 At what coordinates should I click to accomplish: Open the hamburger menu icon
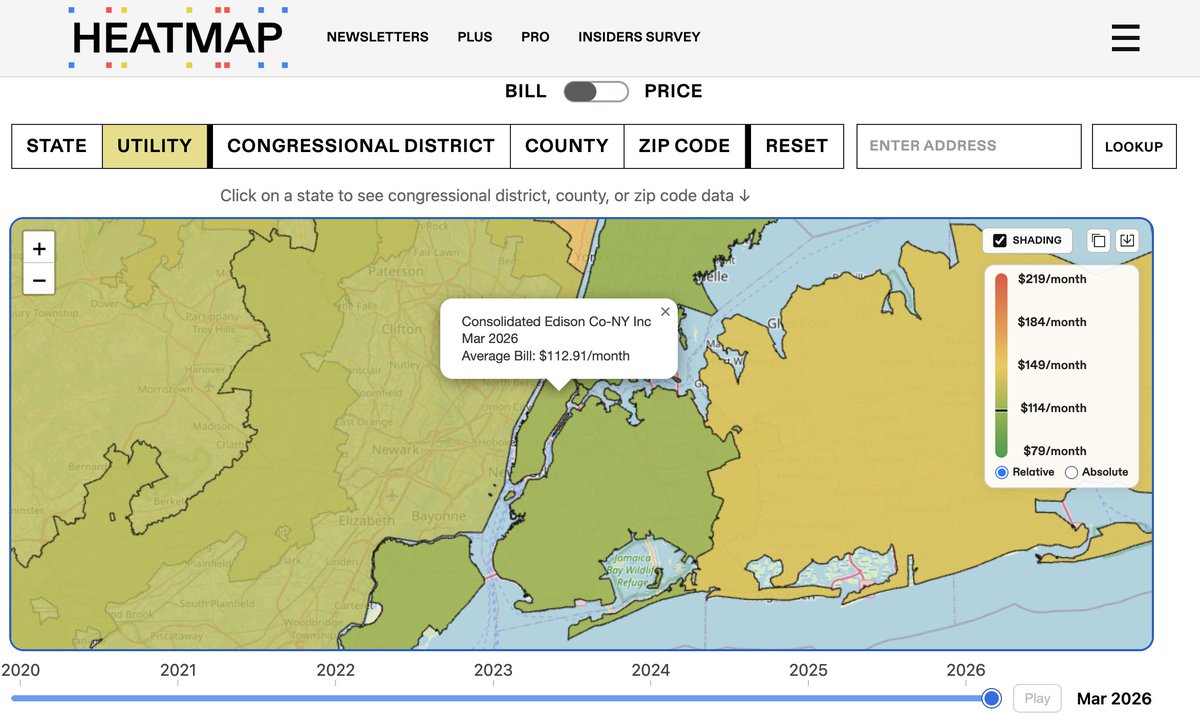1125,37
